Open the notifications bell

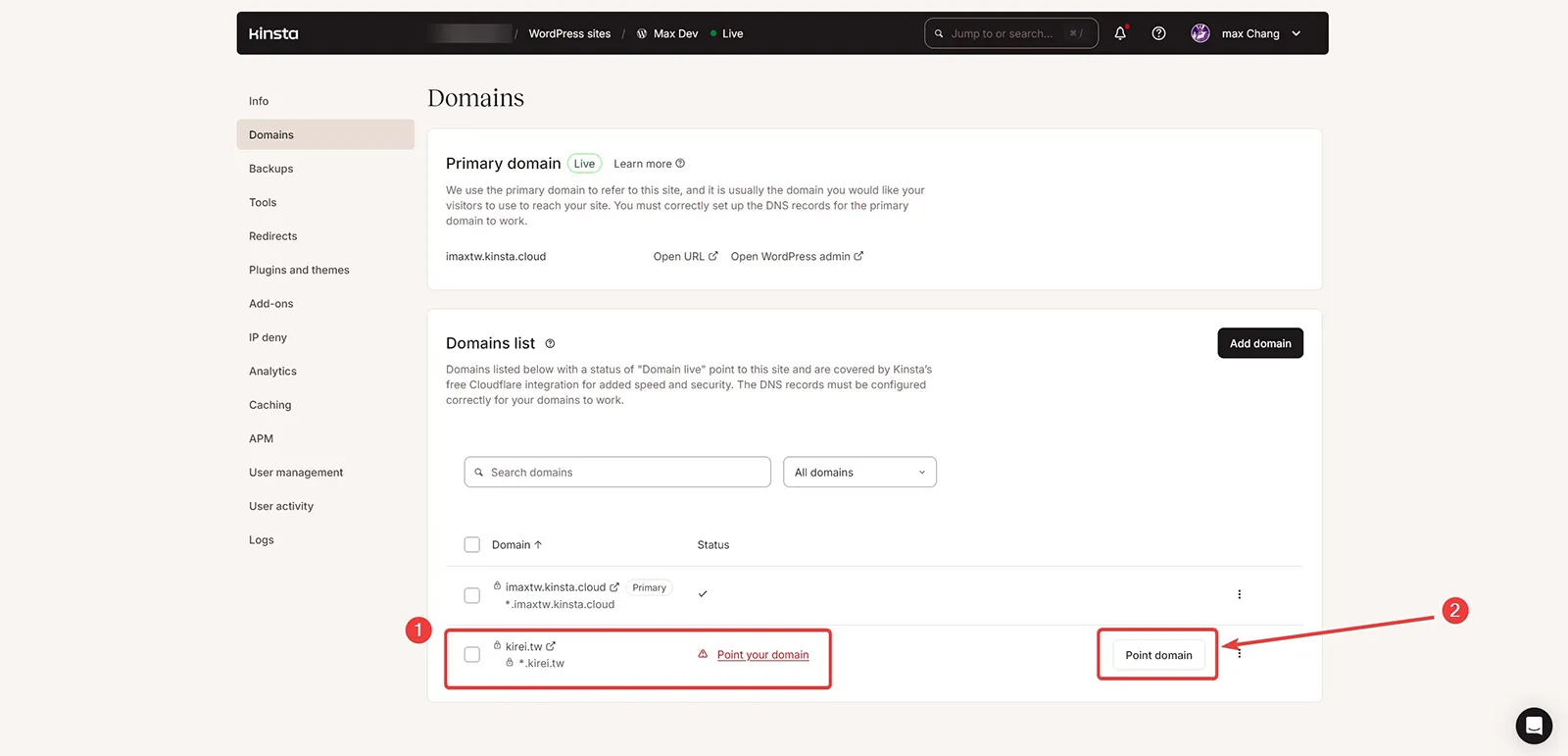point(1120,33)
